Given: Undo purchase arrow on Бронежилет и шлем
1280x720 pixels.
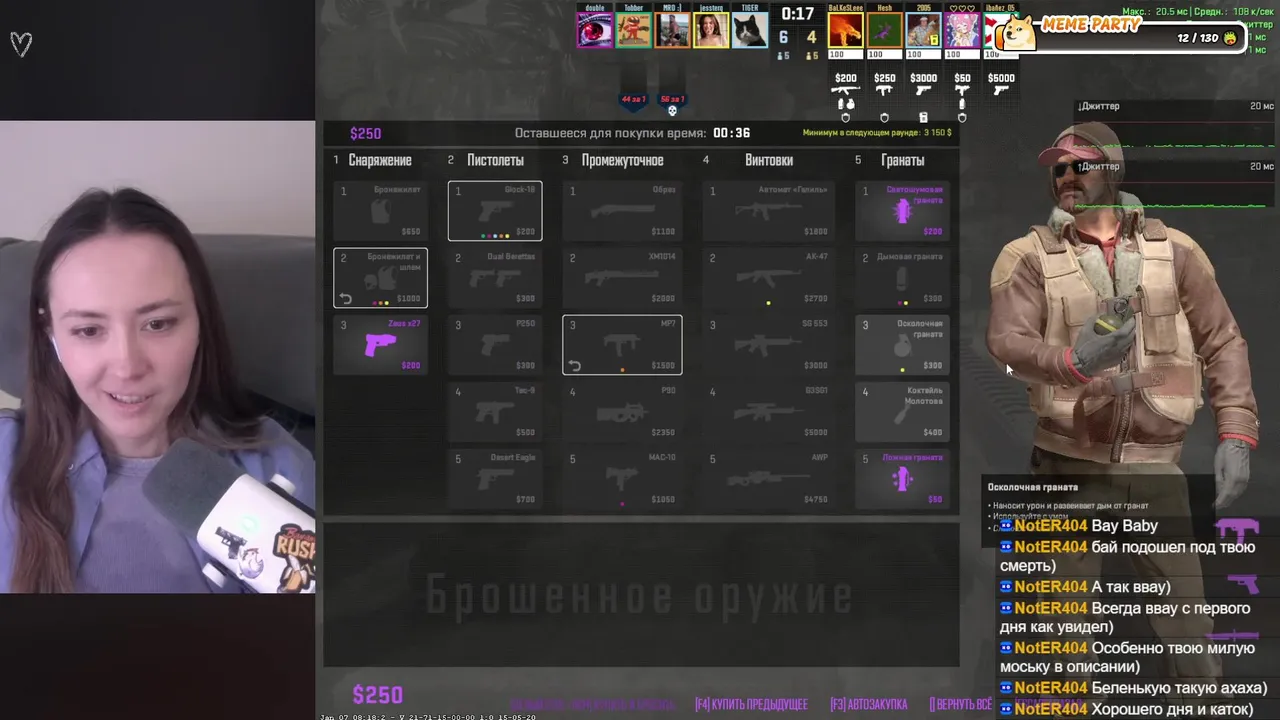Looking at the screenshot, I should (x=346, y=298).
